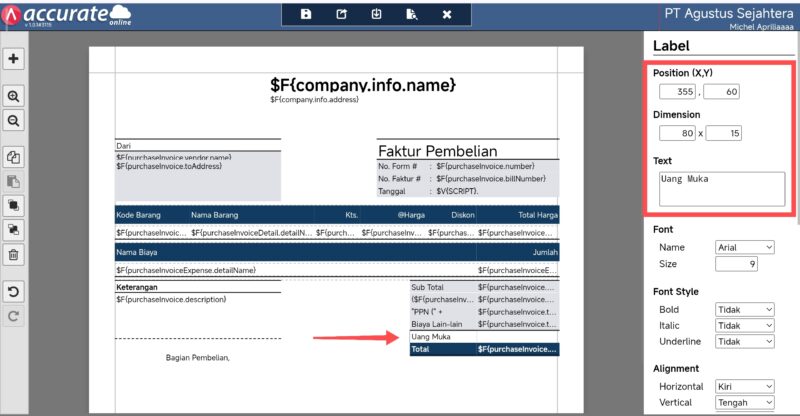Add a new element with plus button
Viewport: 800px width, 416px height.
click(14, 59)
